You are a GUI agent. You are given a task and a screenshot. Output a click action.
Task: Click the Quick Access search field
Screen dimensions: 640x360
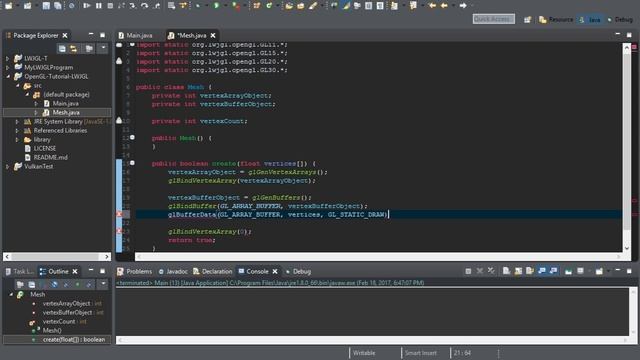pyautogui.click(x=493, y=19)
